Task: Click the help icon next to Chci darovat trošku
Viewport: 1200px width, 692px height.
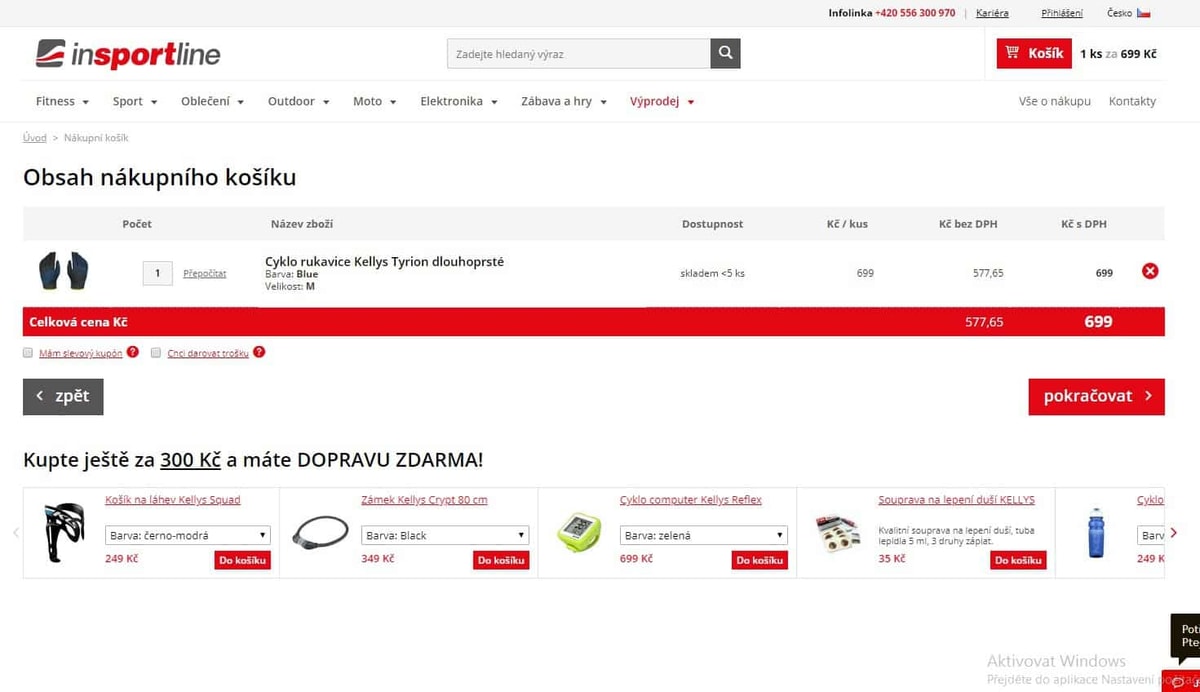Action: click(259, 352)
